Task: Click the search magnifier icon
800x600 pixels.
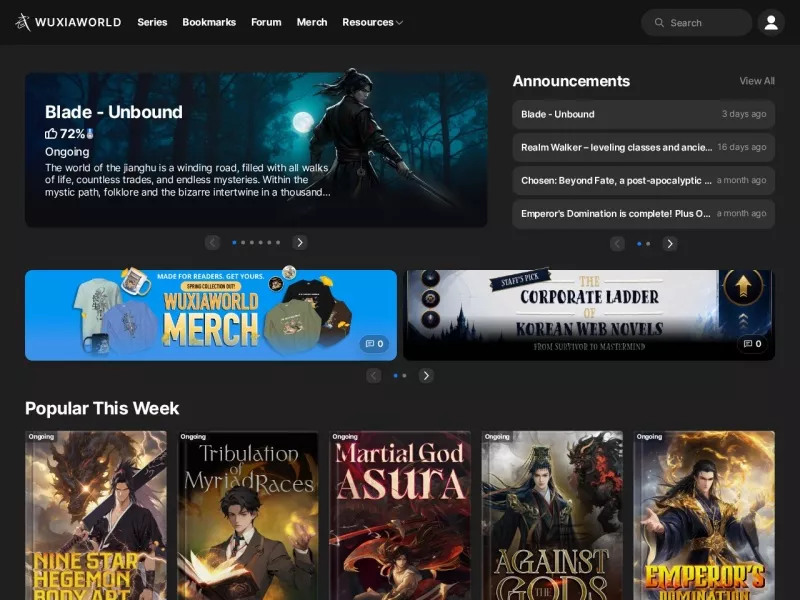Action: pyautogui.click(x=659, y=22)
